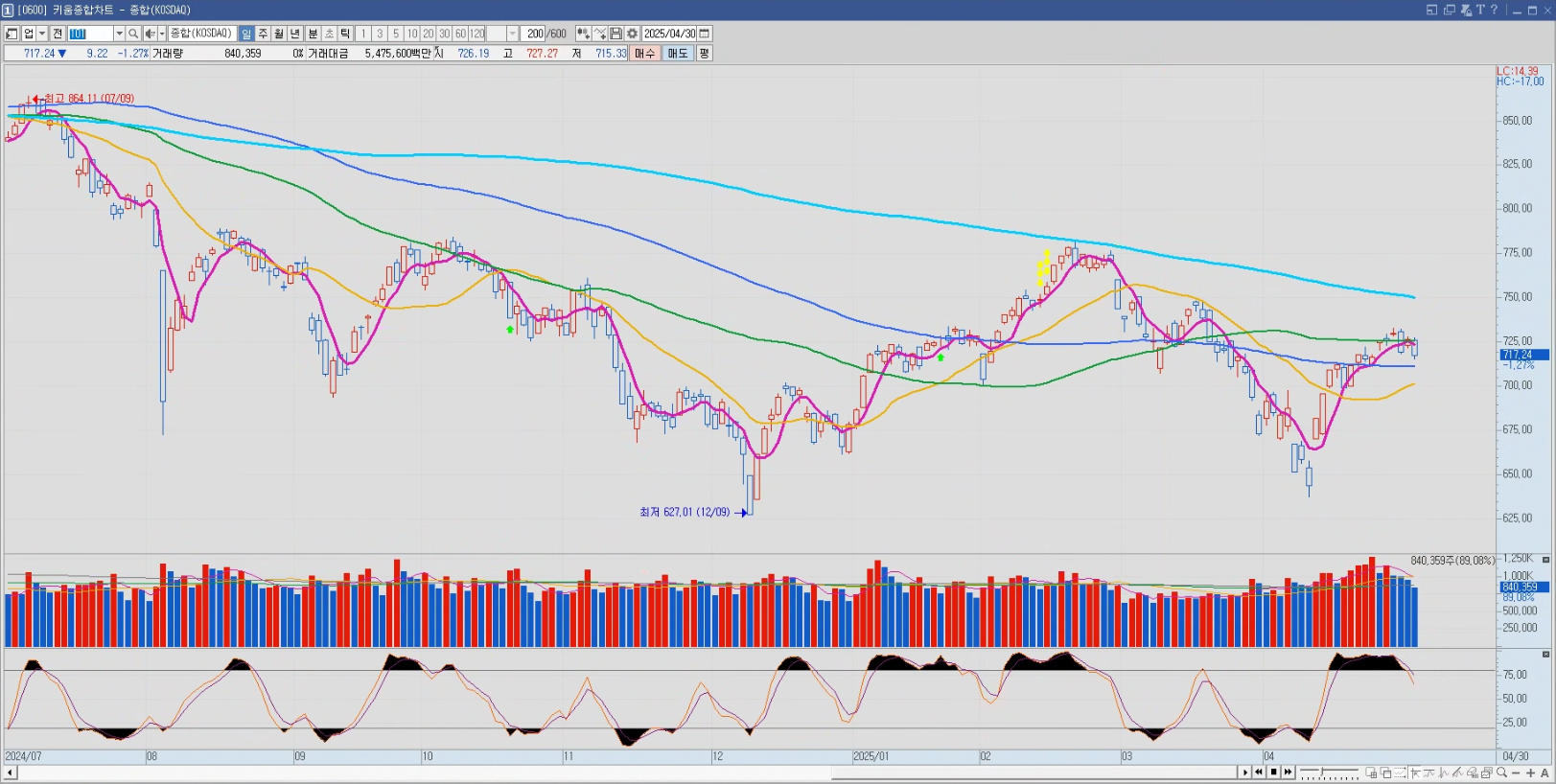This screenshot has width=1556, height=784.
Task: Click the scrollbar left arrow at bottom
Action: click(x=11, y=772)
